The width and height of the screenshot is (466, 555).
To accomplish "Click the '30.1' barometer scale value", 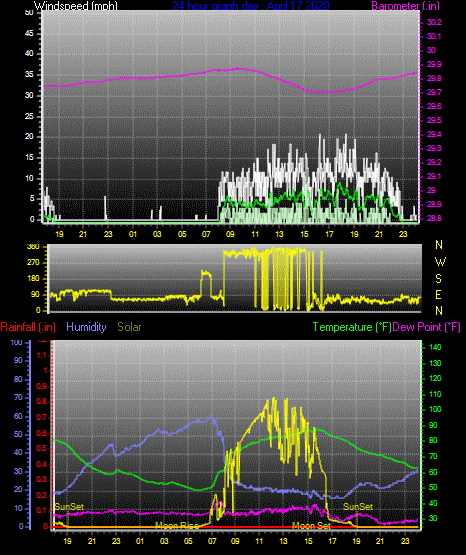I will pos(434,36).
